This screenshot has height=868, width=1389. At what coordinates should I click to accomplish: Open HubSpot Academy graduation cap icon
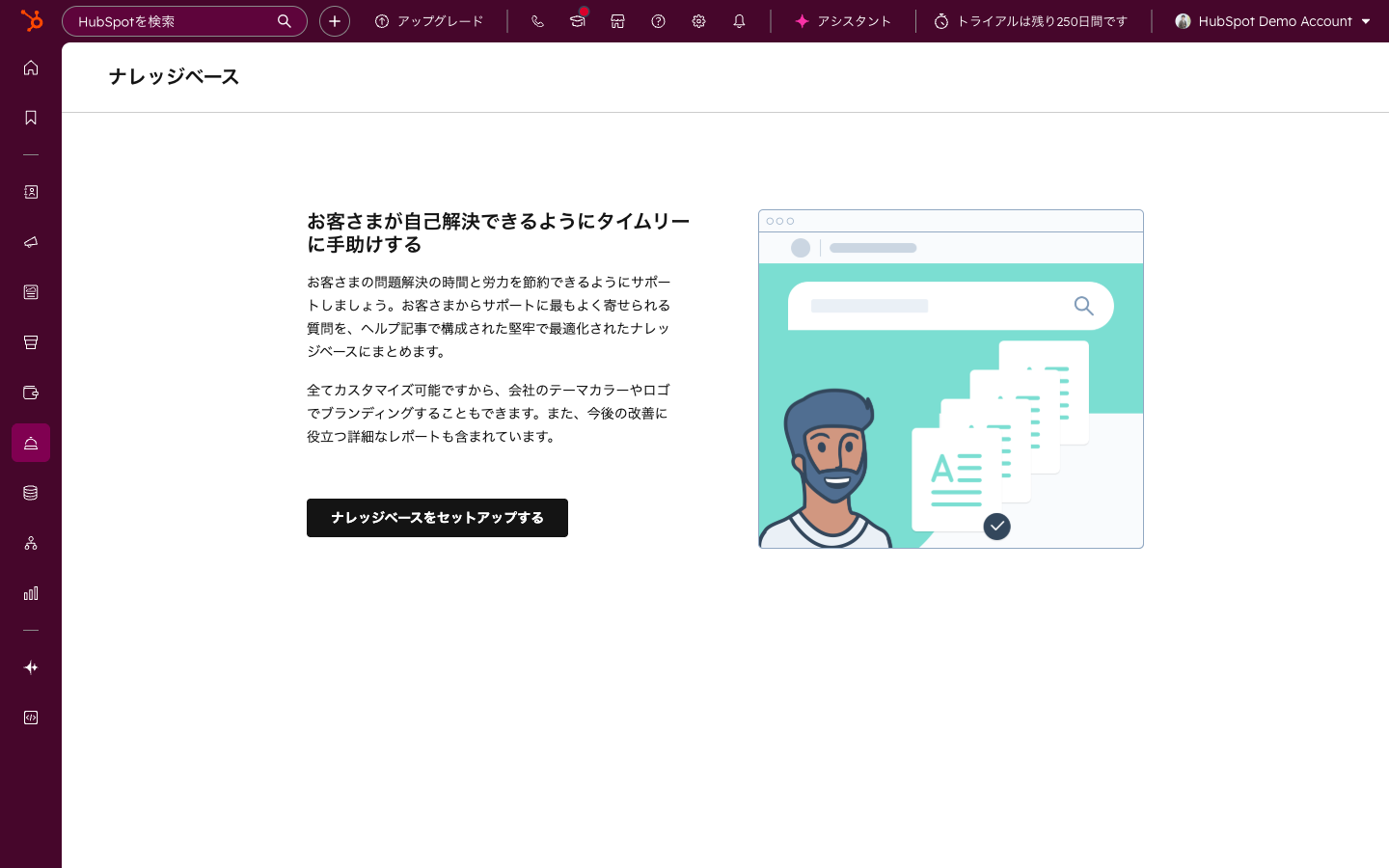point(577,21)
